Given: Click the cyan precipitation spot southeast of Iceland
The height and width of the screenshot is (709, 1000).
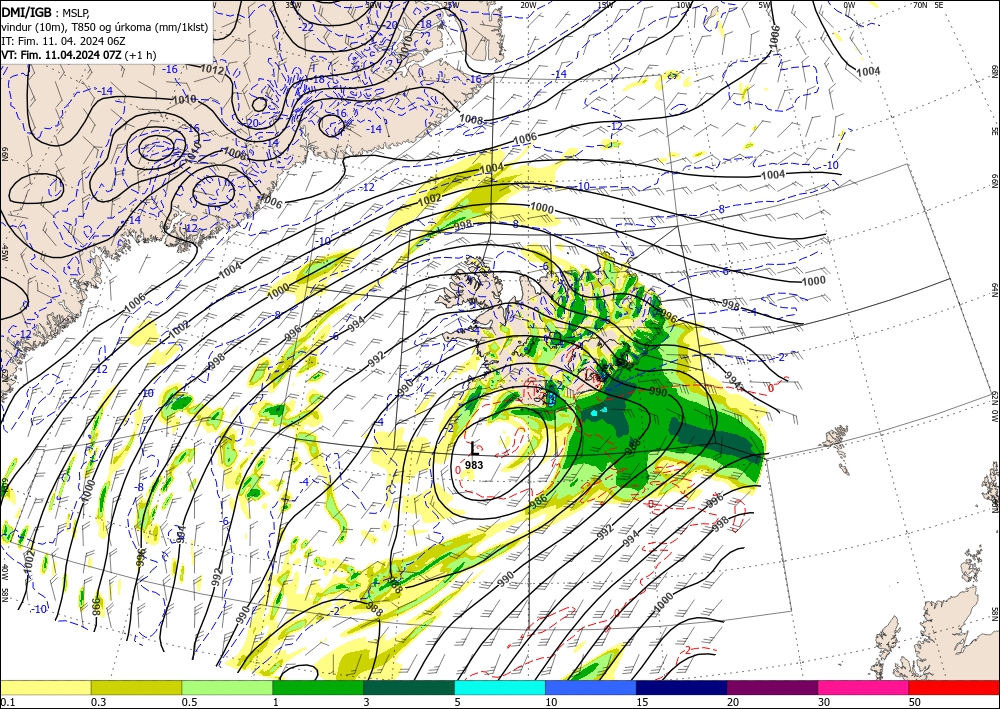Looking at the screenshot, I should [594, 413].
